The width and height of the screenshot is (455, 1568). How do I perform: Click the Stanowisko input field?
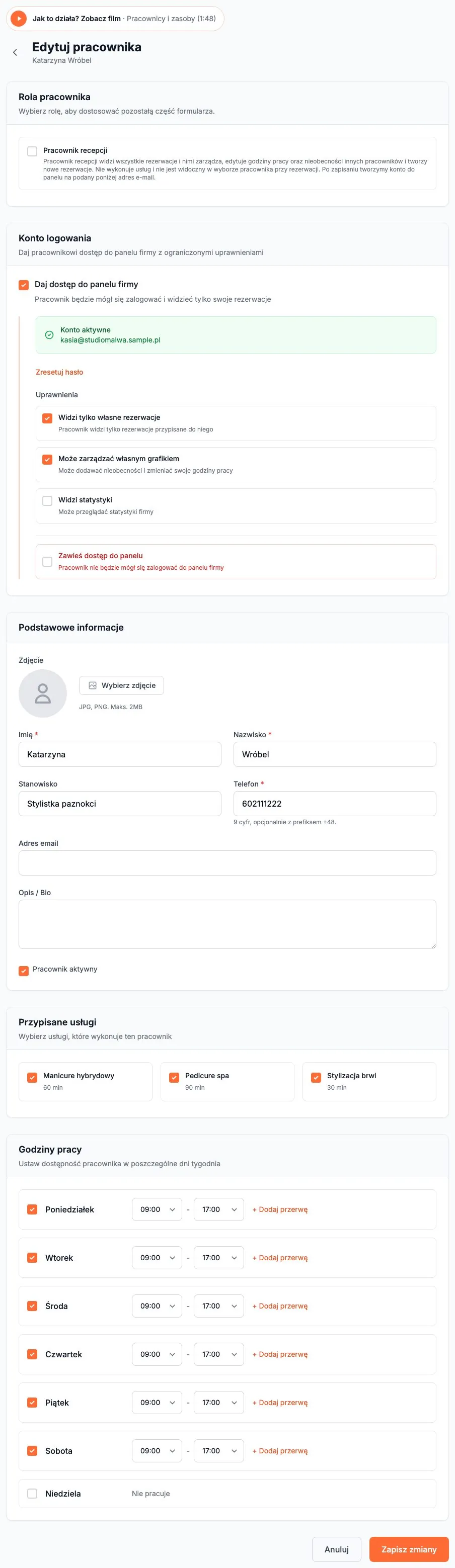click(120, 804)
